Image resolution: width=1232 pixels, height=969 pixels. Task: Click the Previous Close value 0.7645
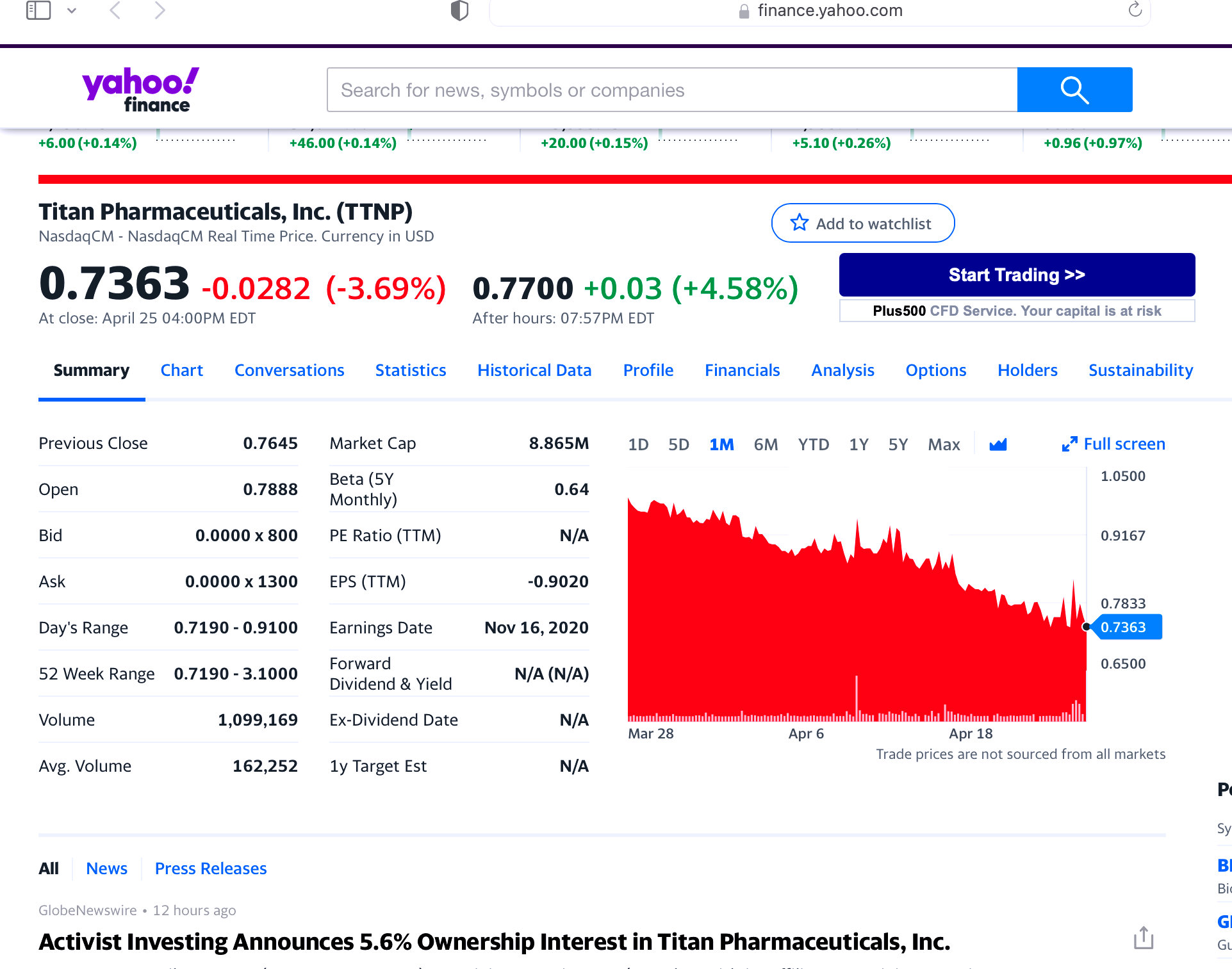(270, 444)
